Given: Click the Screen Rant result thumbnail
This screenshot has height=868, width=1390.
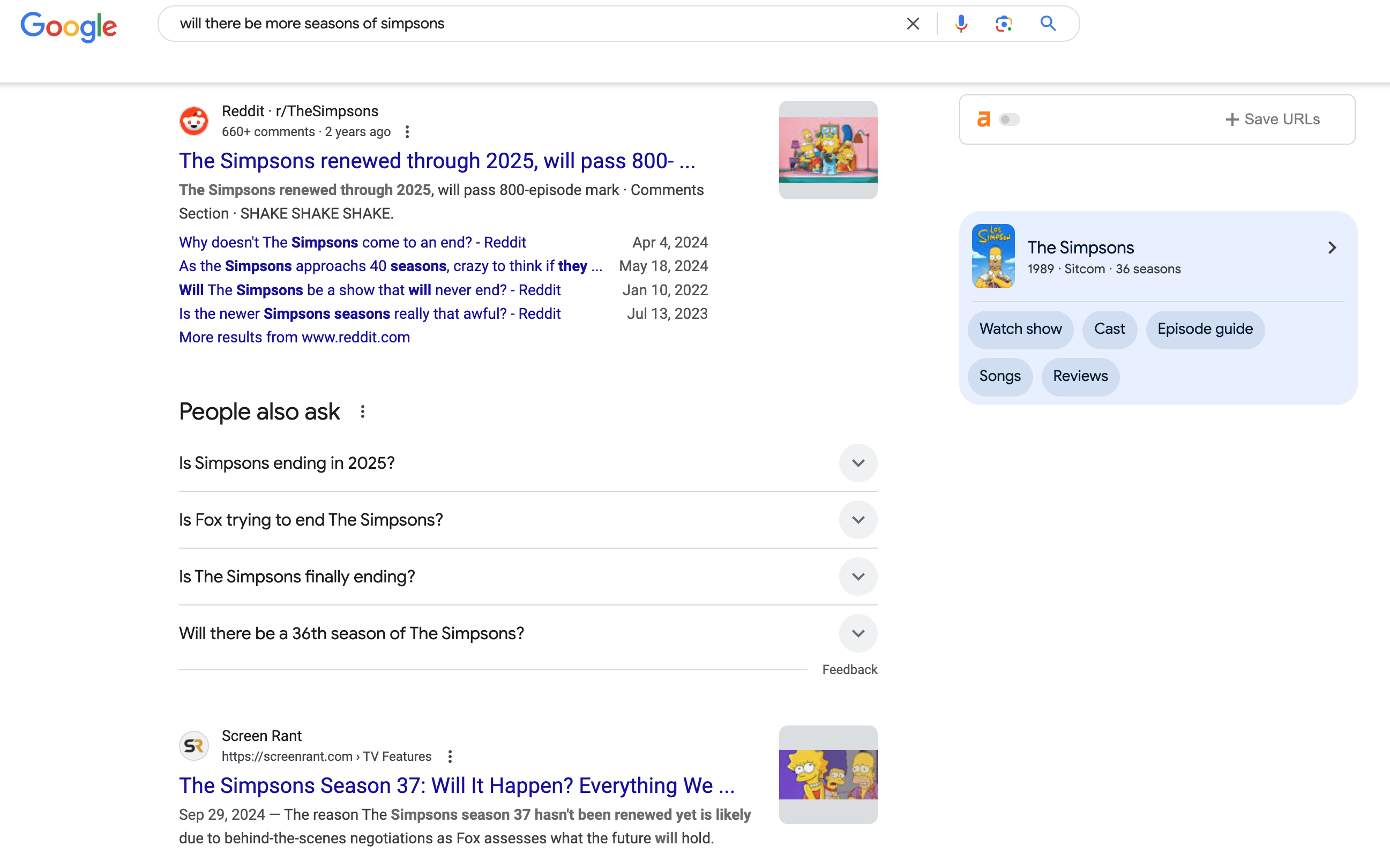Looking at the screenshot, I should pyautogui.click(x=827, y=774).
